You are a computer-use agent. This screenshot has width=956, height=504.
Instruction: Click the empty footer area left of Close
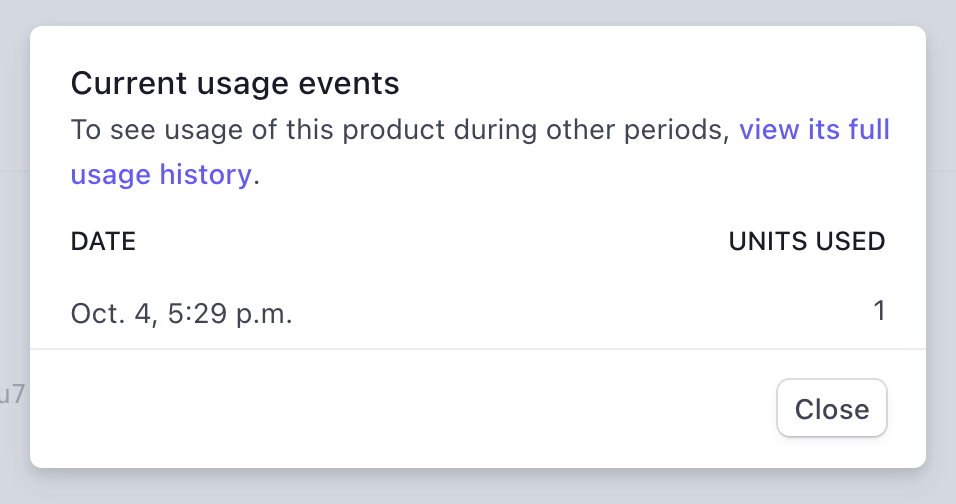pyautogui.click(x=400, y=408)
